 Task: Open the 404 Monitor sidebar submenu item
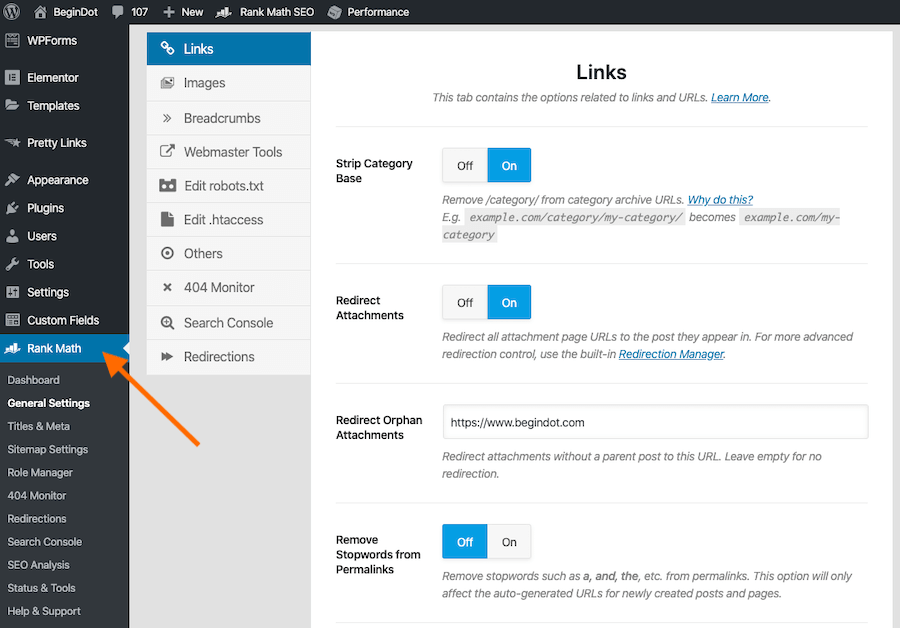[36, 495]
